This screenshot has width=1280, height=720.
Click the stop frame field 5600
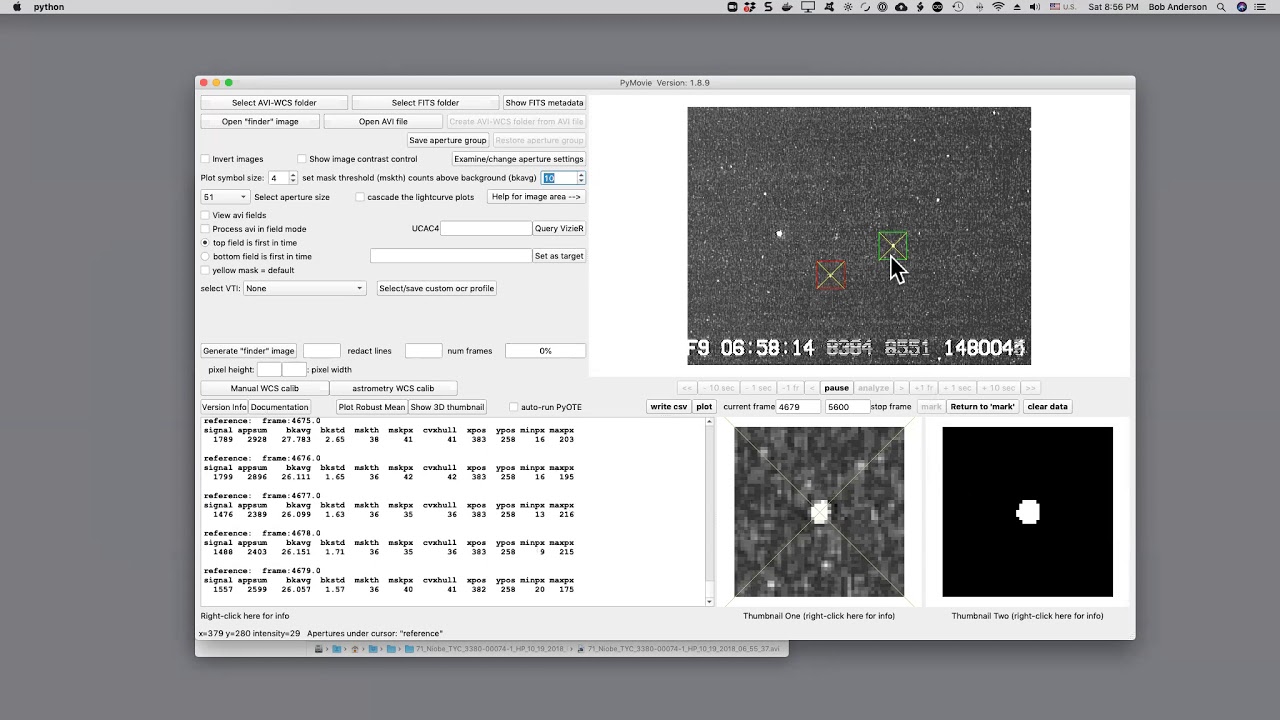[x=847, y=407]
